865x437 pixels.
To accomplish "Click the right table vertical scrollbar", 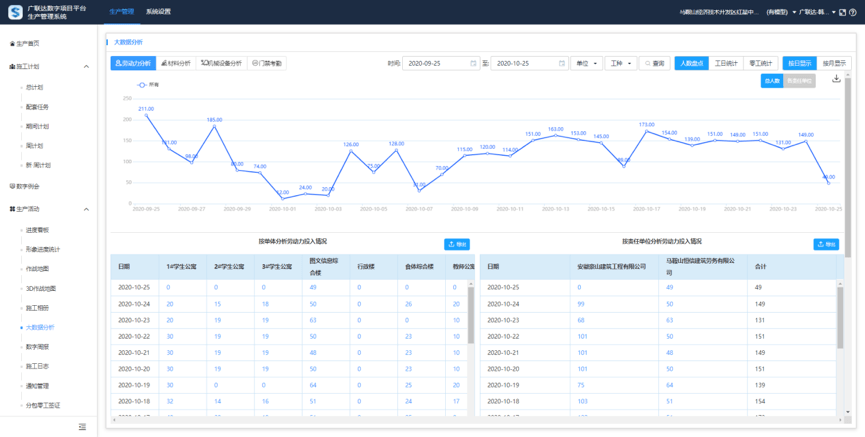I will point(840,317).
